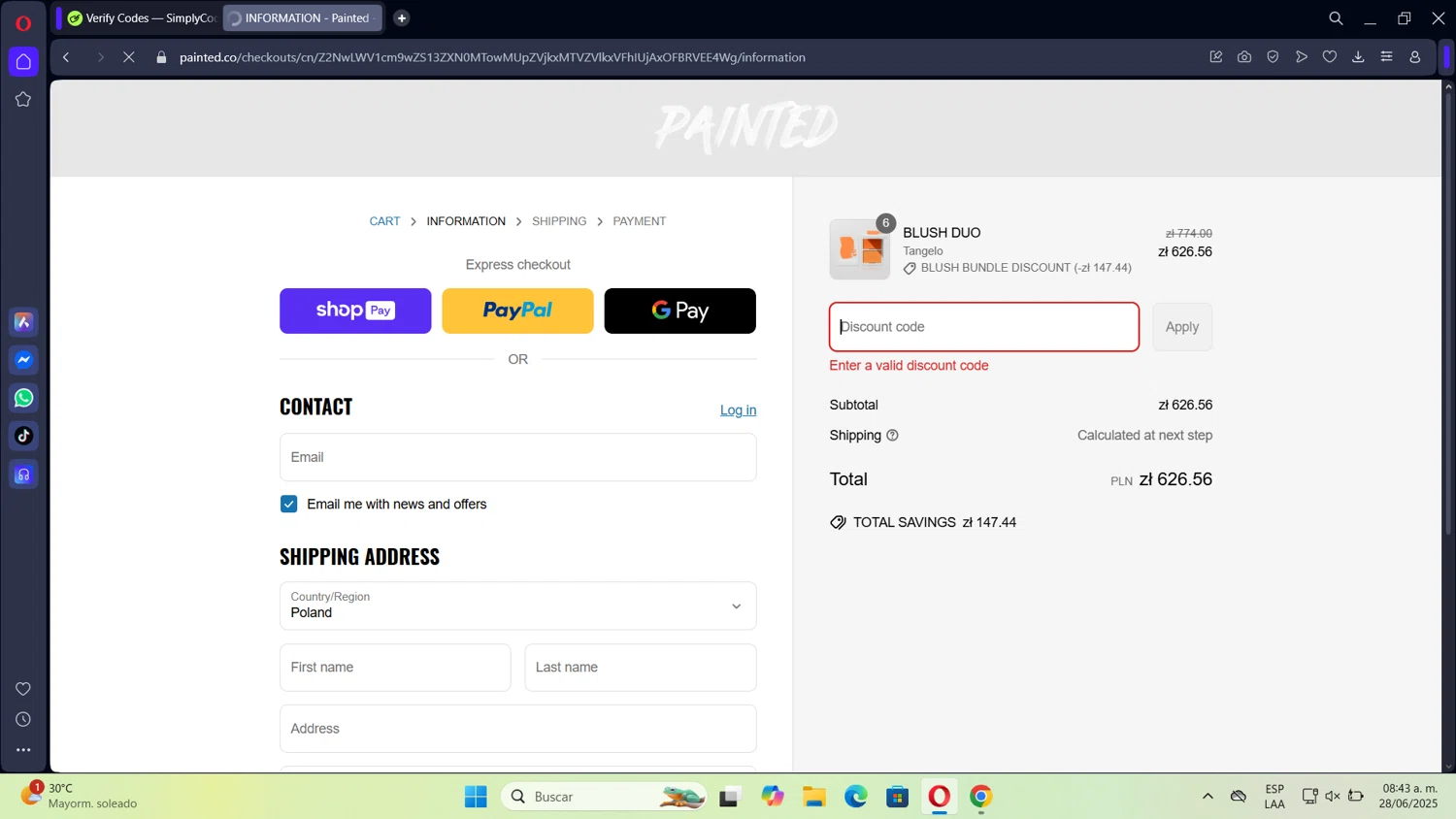Open the Opera menu logo
Screen dimensions: 1456x819
pos(23,22)
